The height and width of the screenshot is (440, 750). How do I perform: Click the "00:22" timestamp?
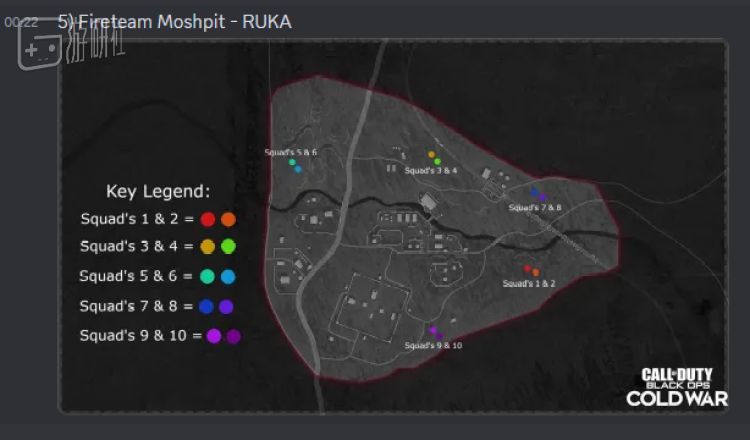click(x=21, y=22)
